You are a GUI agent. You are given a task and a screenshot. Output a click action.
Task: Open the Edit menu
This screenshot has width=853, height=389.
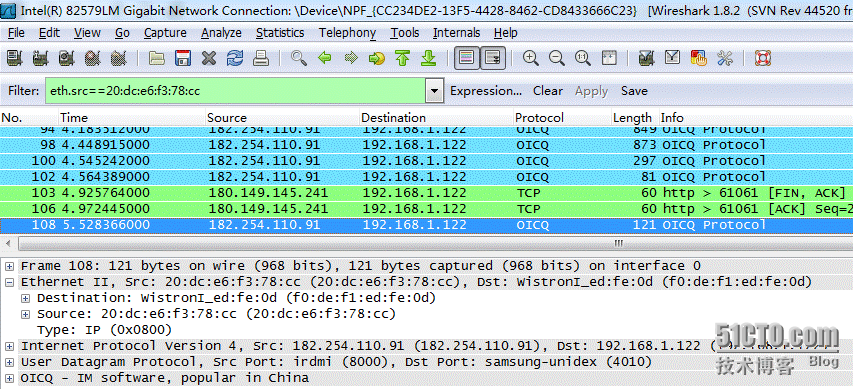coord(50,33)
